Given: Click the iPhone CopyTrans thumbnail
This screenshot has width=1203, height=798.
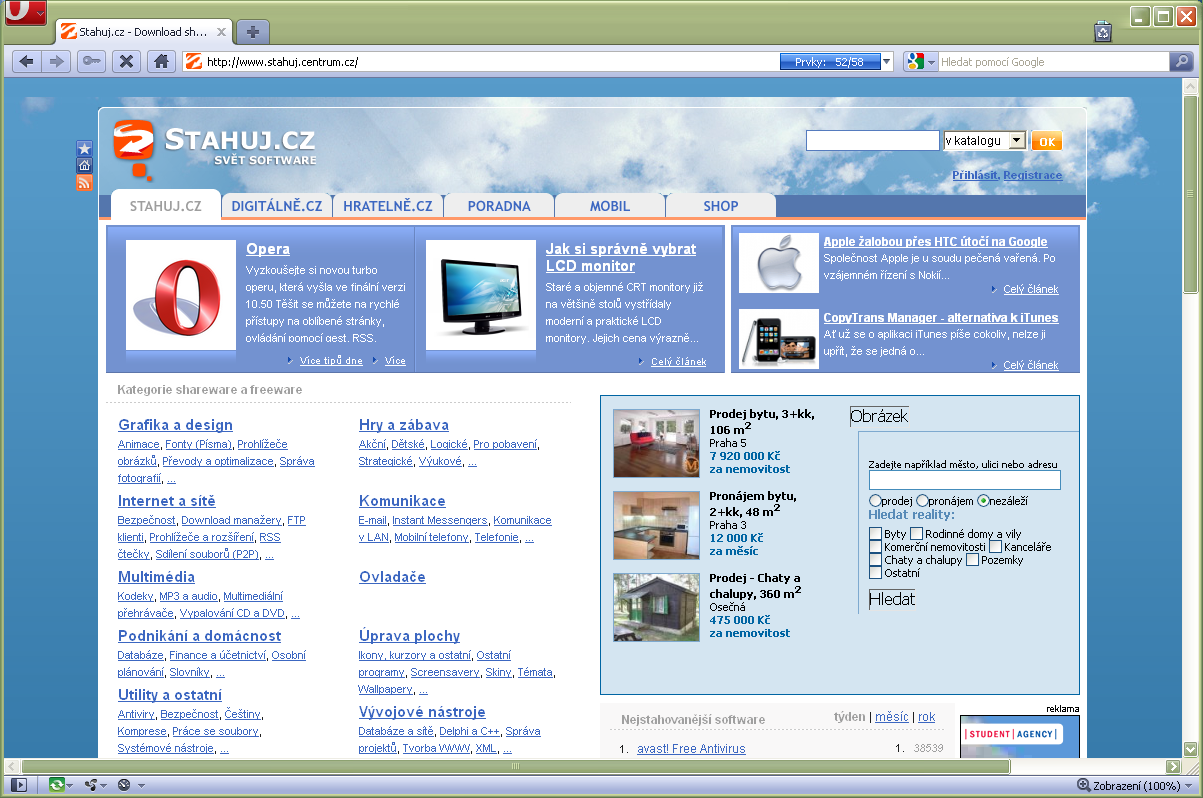Looking at the screenshot, I should pos(779,338).
